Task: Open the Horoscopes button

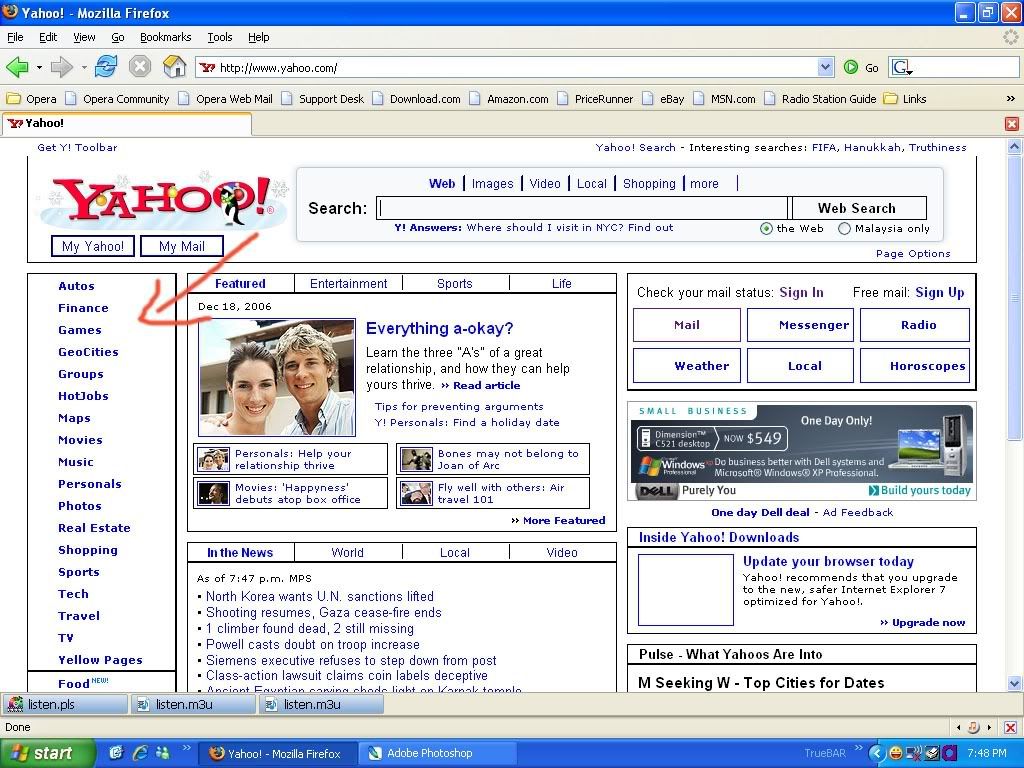Action: [x=915, y=366]
